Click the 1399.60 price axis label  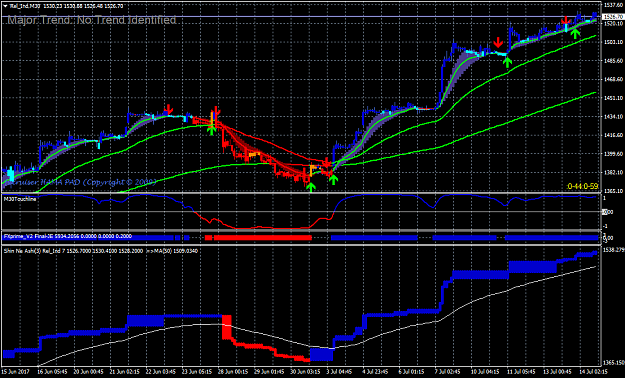click(614, 154)
